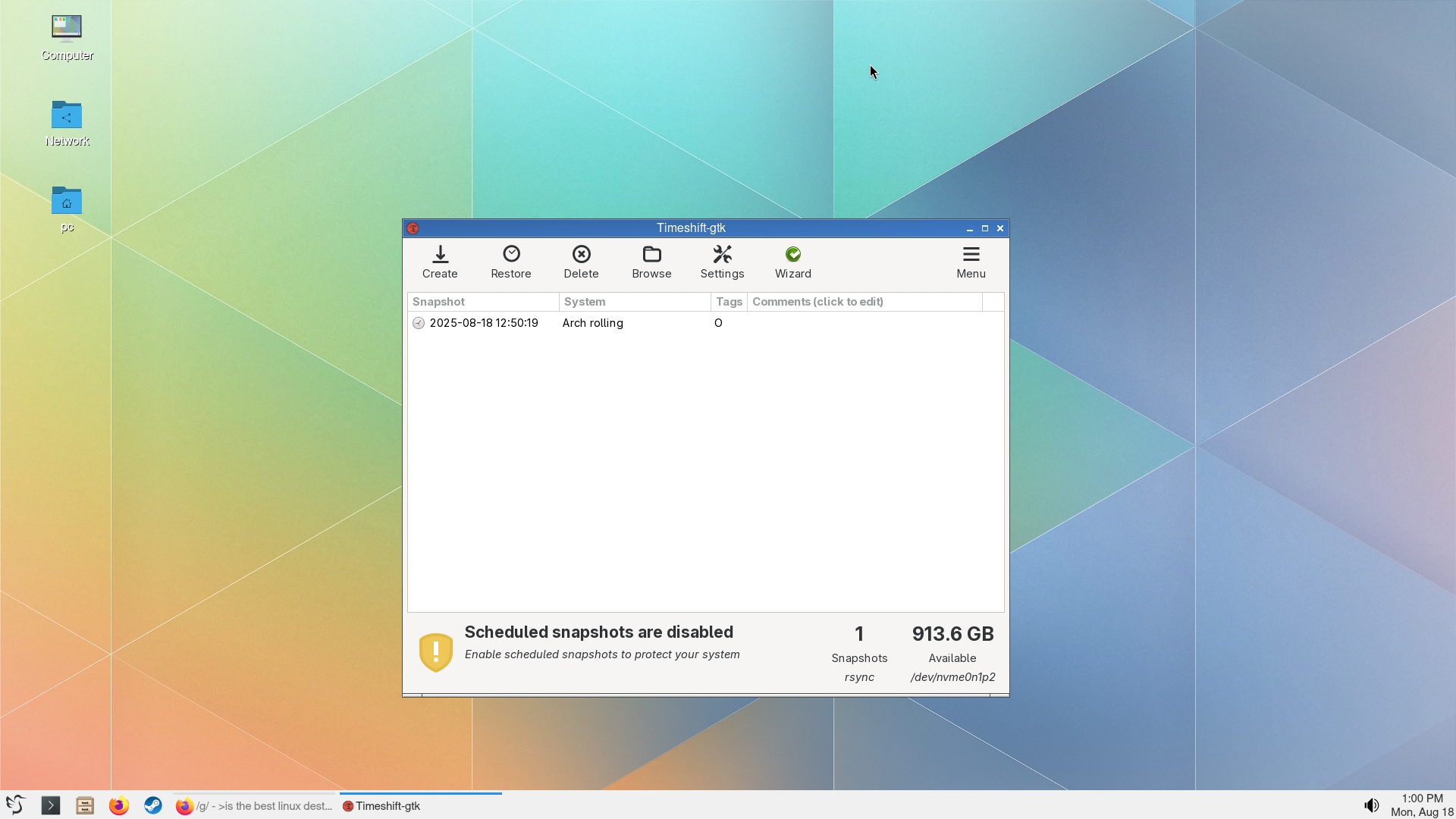
Task: Click the Restore clock icon
Action: (x=511, y=254)
